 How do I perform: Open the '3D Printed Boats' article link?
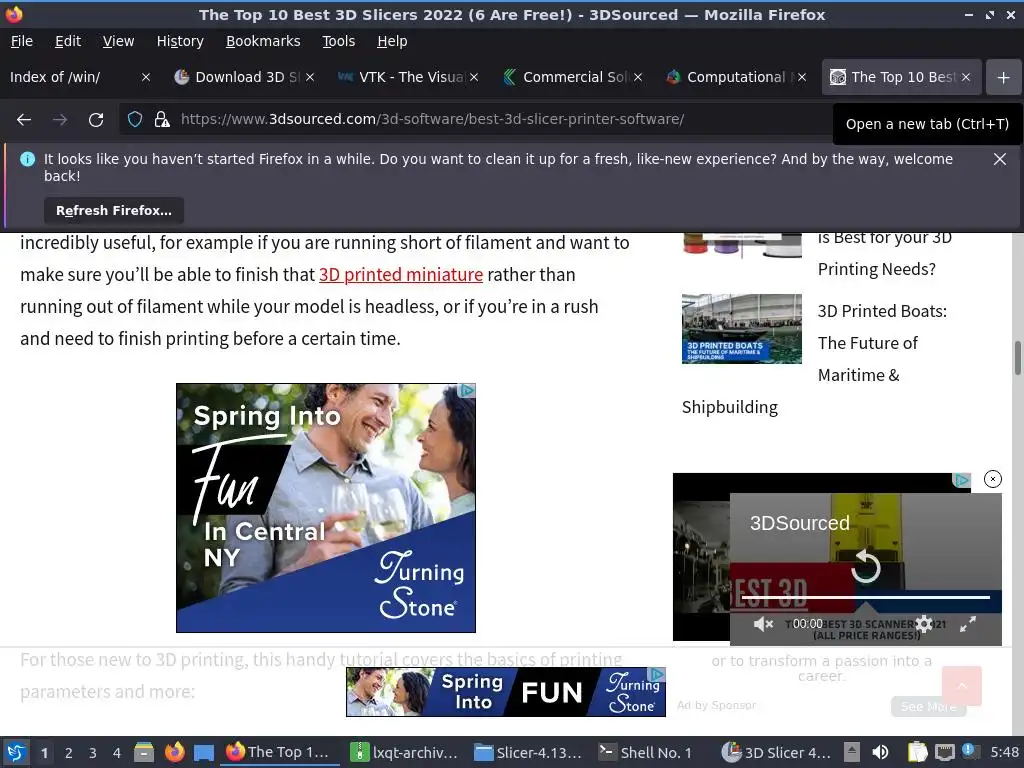[882, 343]
